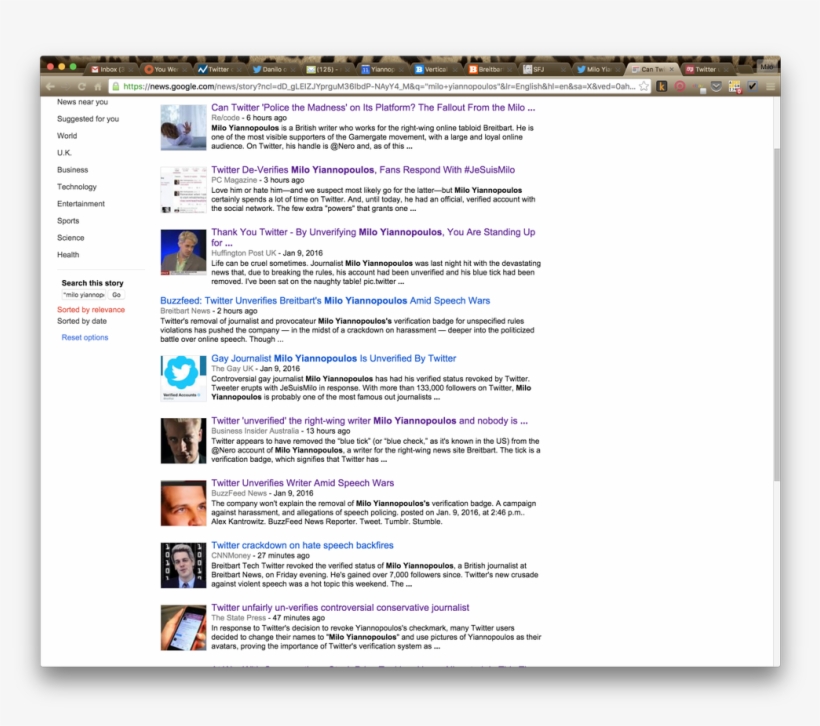Select the Entertainment news section
Screen dimensions: 820x726
pos(81,204)
